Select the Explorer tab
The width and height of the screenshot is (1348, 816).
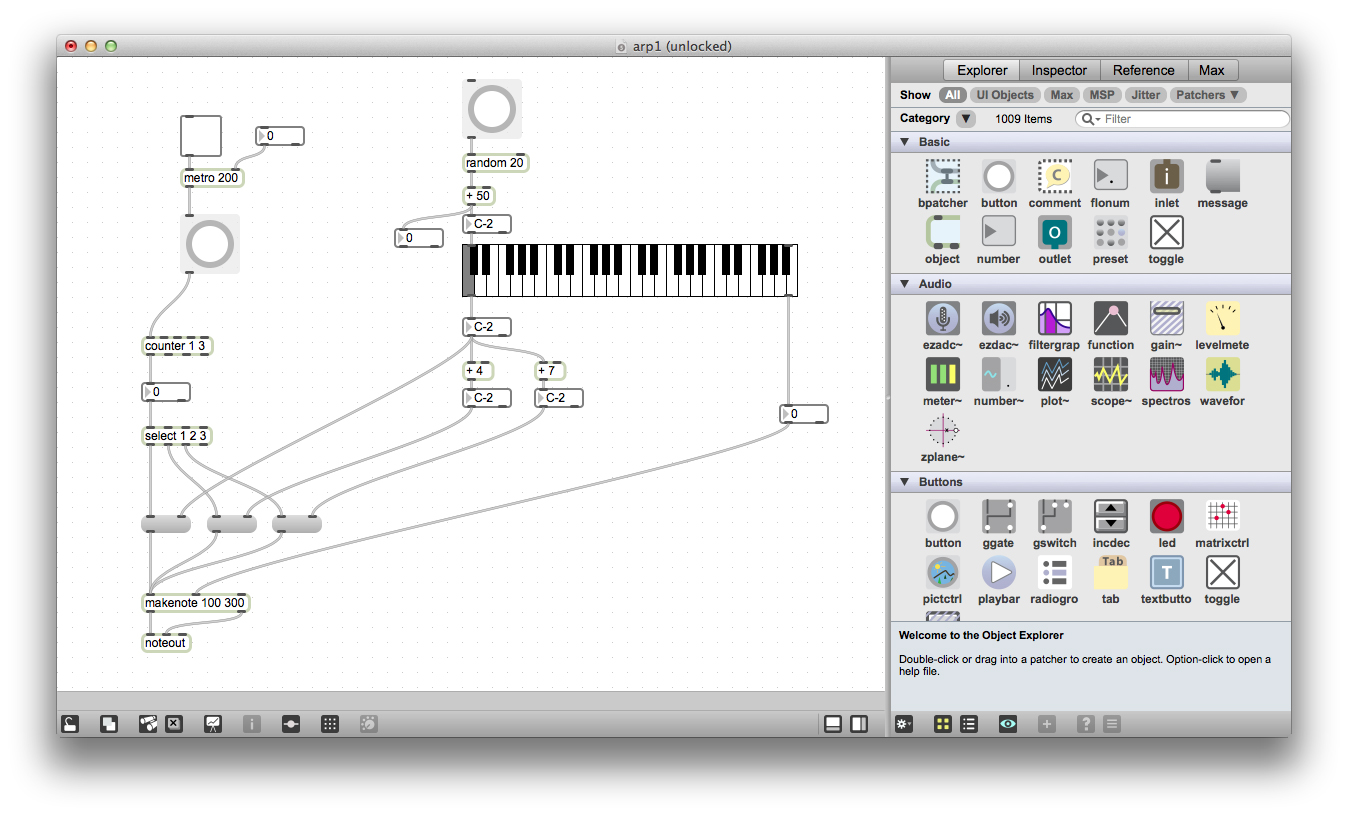982,70
